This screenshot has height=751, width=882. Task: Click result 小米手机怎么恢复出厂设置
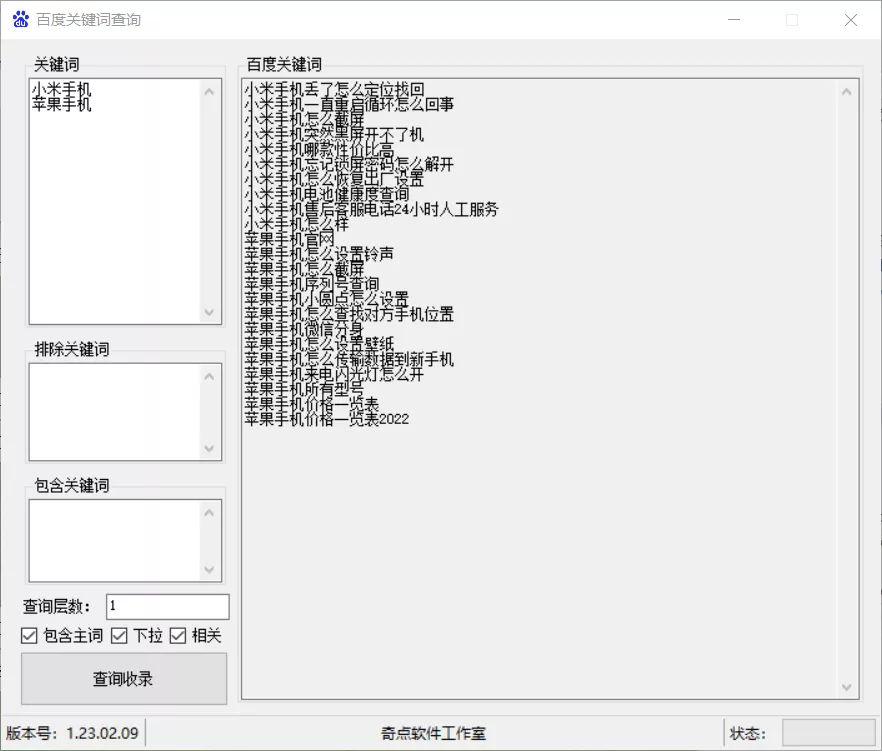pos(334,179)
